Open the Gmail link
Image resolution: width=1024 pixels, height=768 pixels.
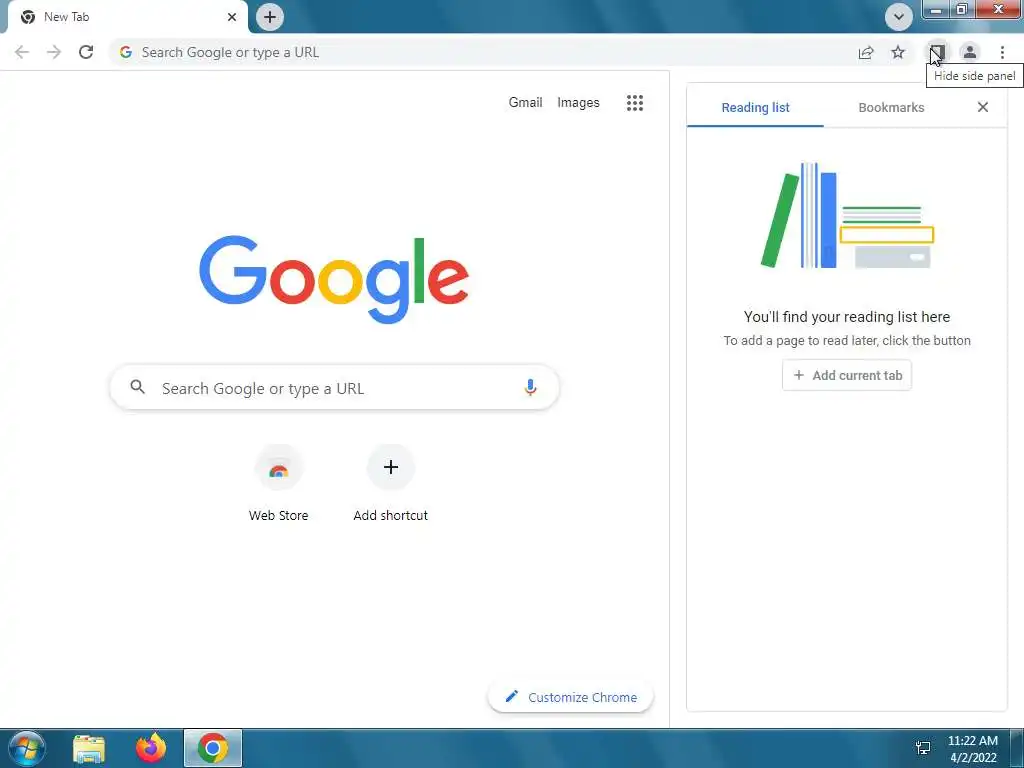(x=526, y=103)
